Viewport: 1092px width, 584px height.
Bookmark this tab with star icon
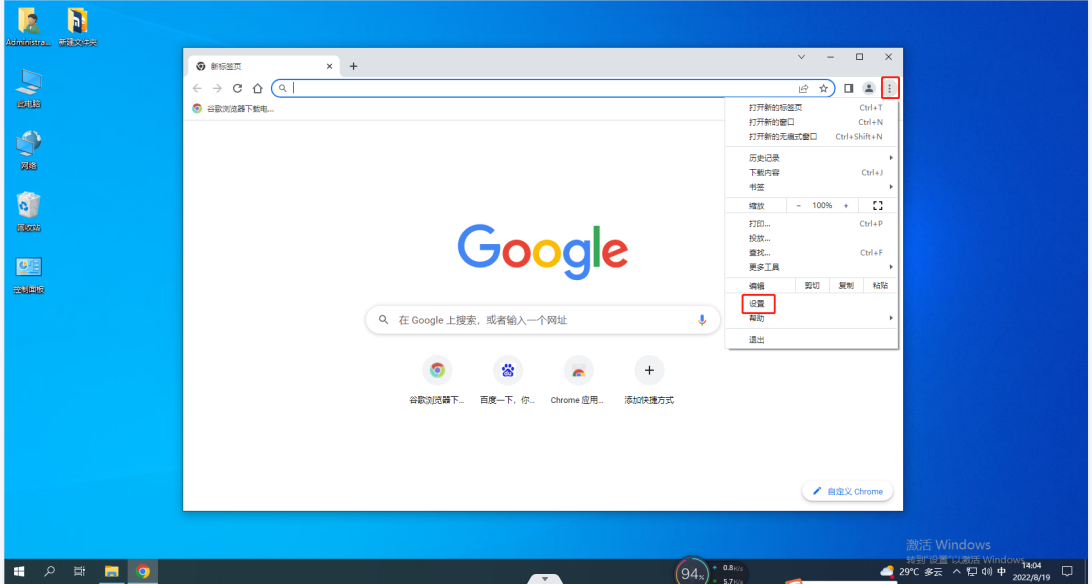point(823,88)
